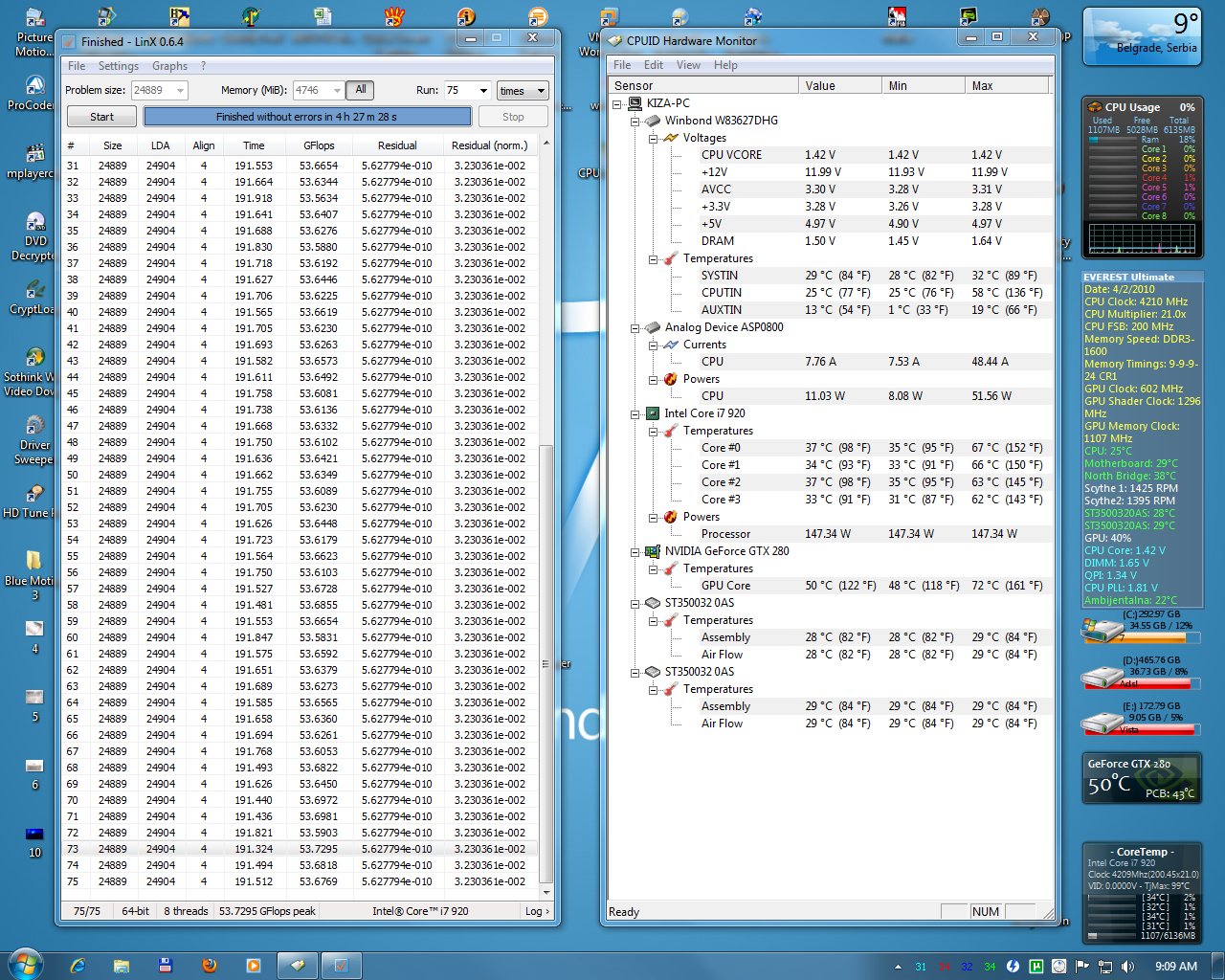
Task: Click the All memory button
Action: pyautogui.click(x=361, y=90)
